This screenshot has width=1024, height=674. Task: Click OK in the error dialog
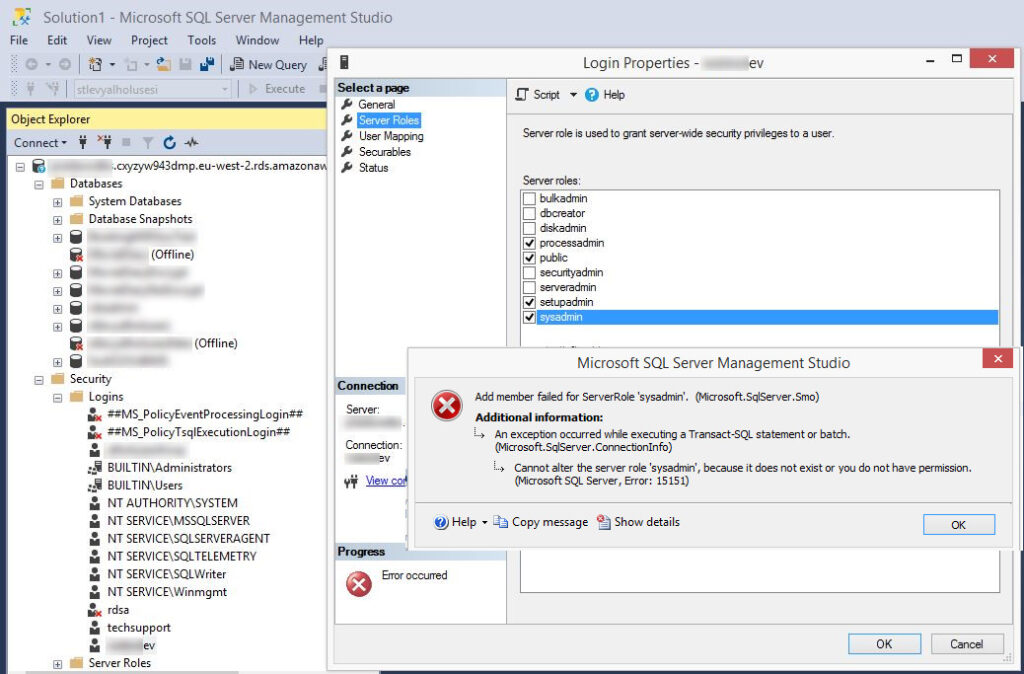click(x=958, y=524)
